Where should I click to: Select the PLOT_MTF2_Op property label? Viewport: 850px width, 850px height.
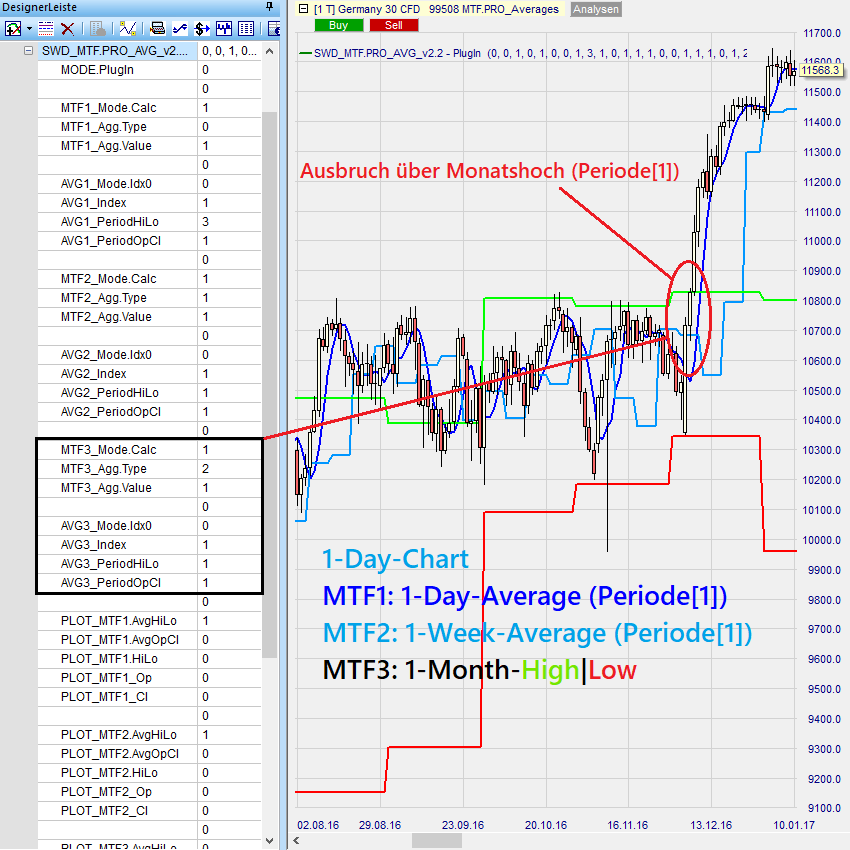(106, 791)
